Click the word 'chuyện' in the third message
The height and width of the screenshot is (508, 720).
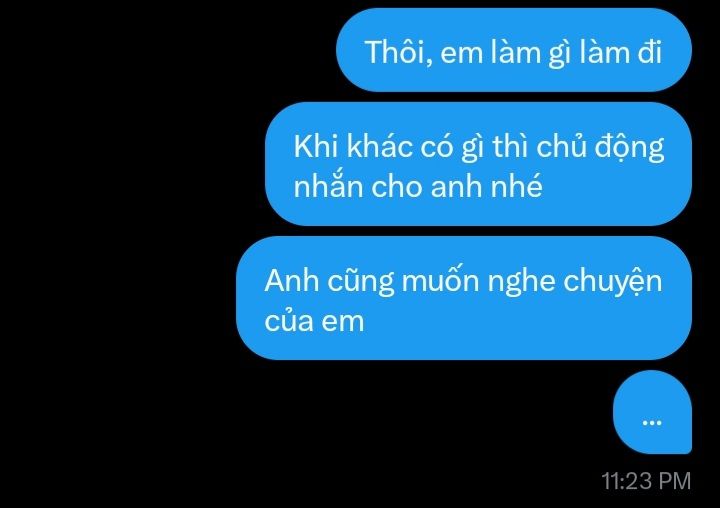(613, 281)
